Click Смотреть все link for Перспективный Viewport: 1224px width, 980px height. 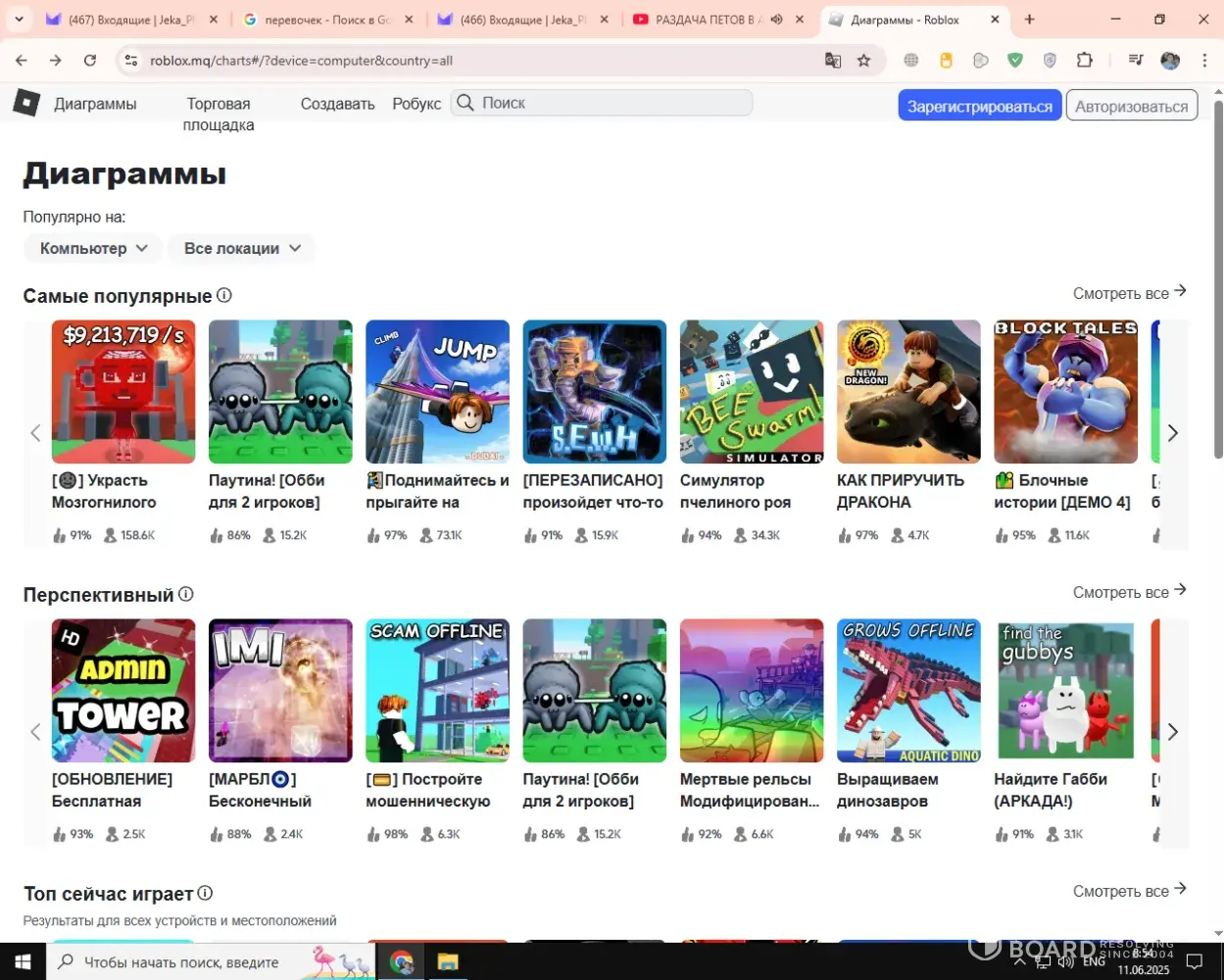[x=1129, y=592]
